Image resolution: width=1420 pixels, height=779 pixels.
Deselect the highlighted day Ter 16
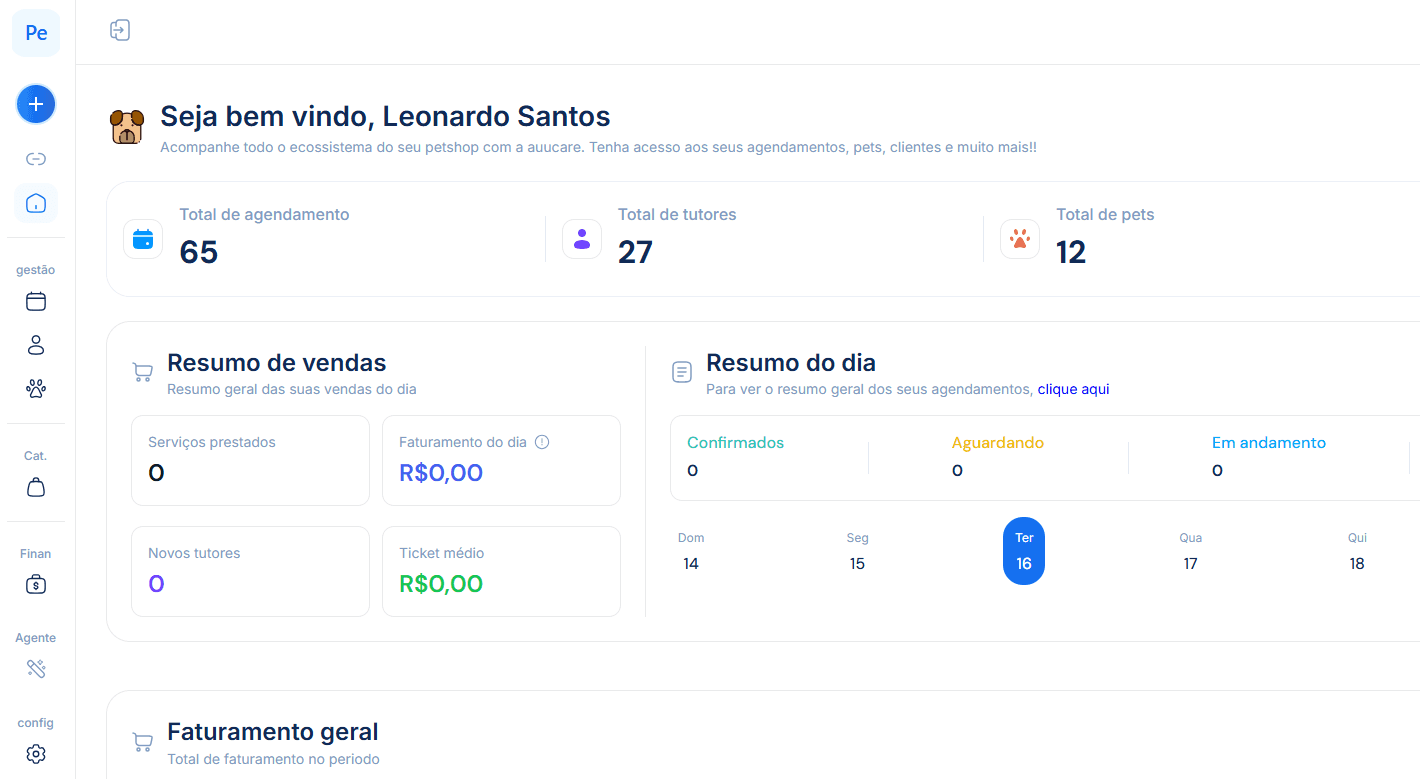1023,551
